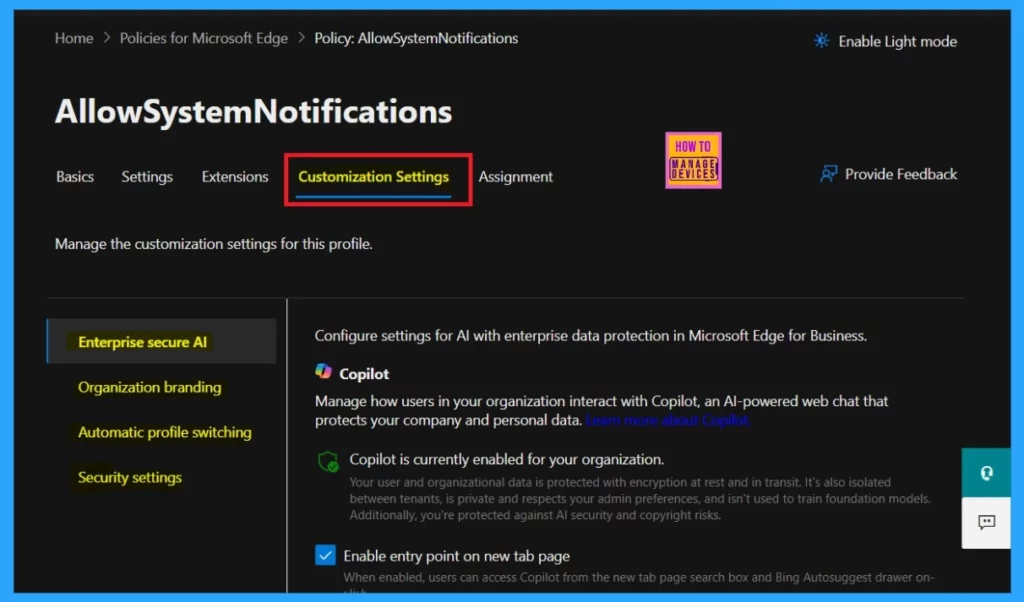Go to the Assignment tab

pyautogui.click(x=515, y=177)
